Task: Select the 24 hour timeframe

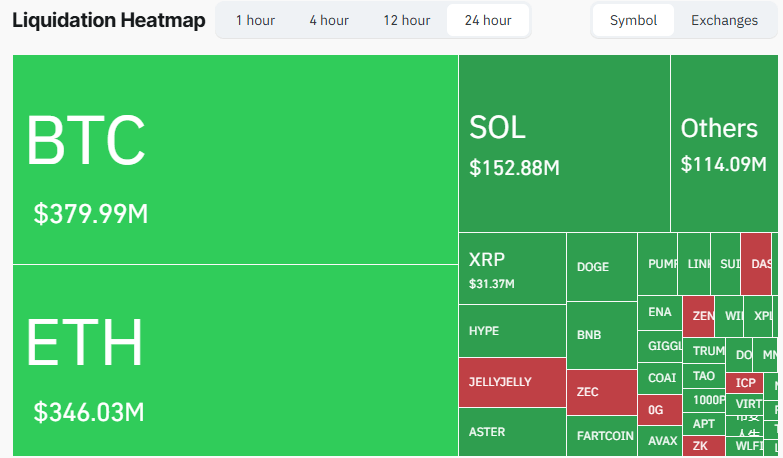Action: (x=488, y=20)
